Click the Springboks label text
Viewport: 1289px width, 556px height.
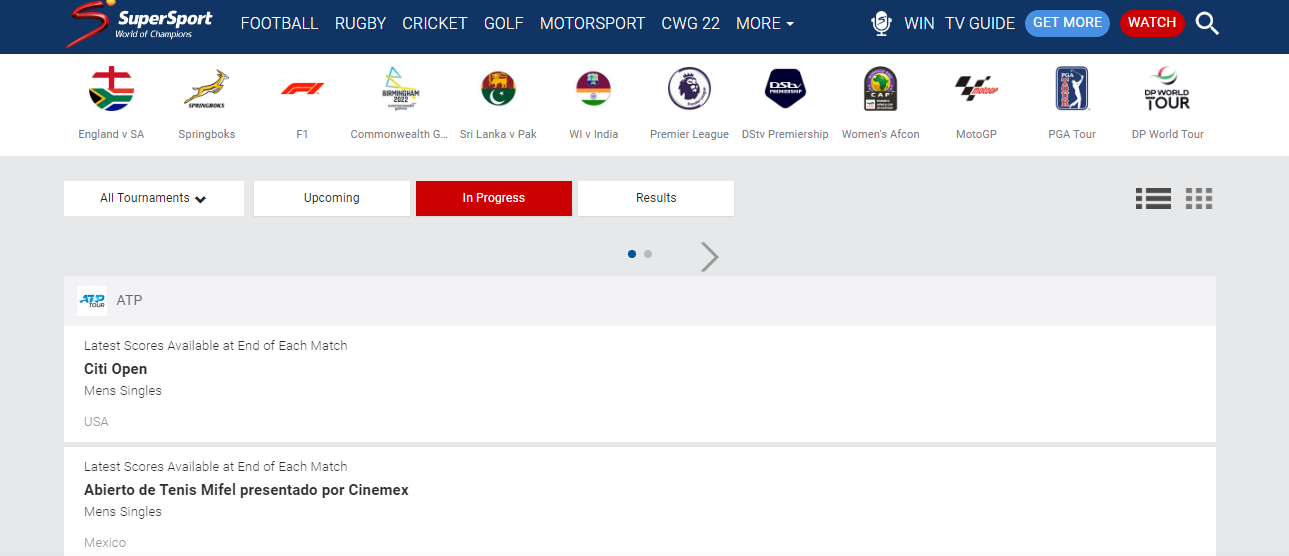pos(207,134)
